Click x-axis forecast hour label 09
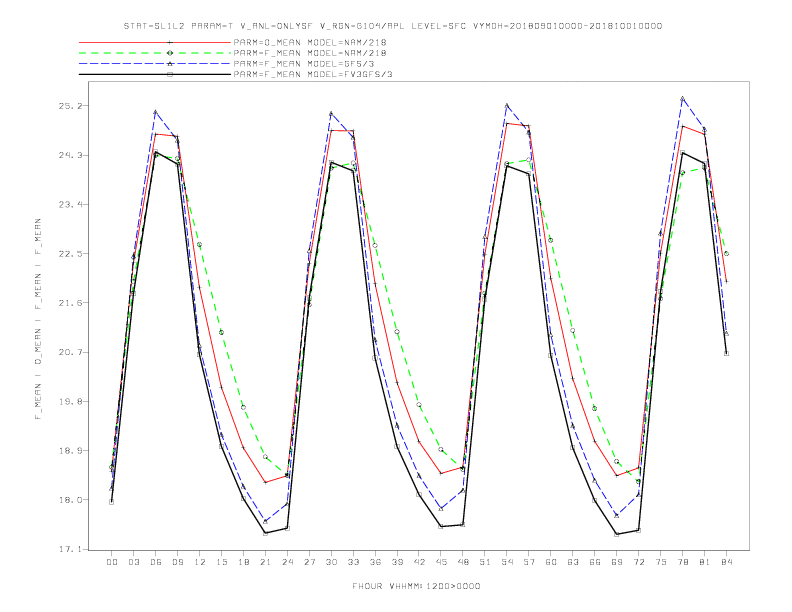The height and width of the screenshot is (612, 792). tap(177, 562)
